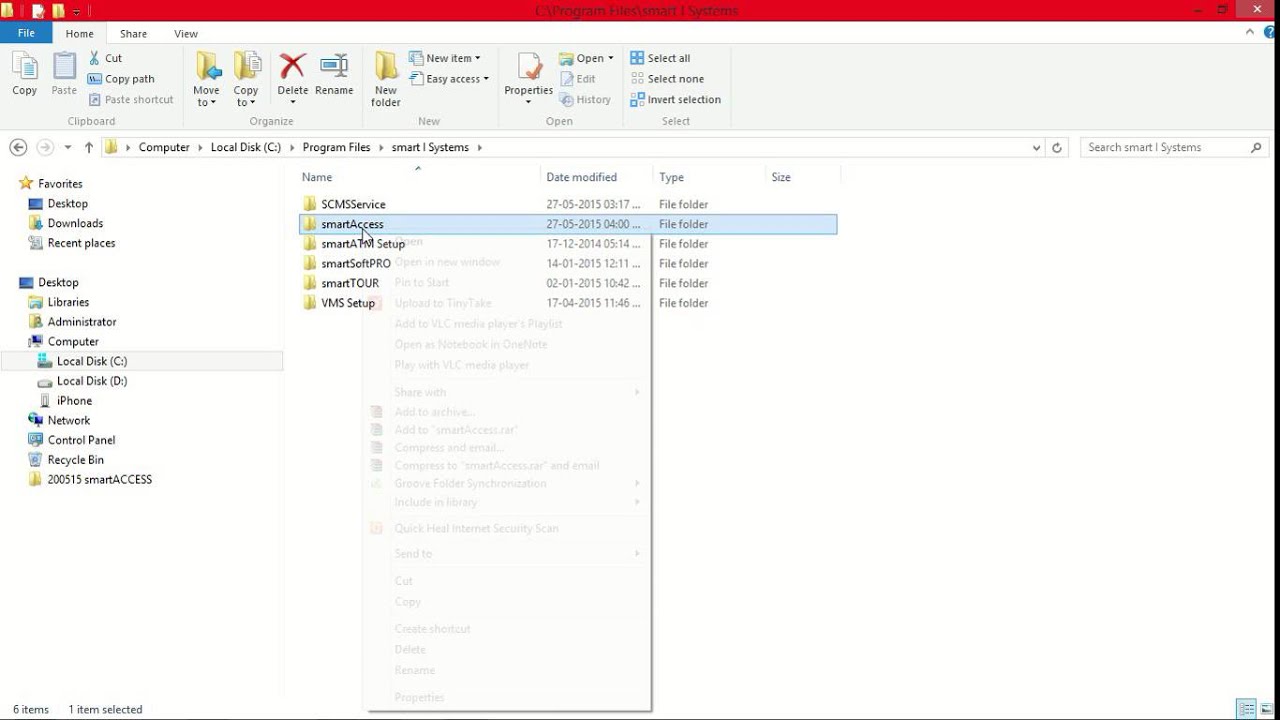
Task: Go up one level with Up arrow
Action: click(89, 147)
